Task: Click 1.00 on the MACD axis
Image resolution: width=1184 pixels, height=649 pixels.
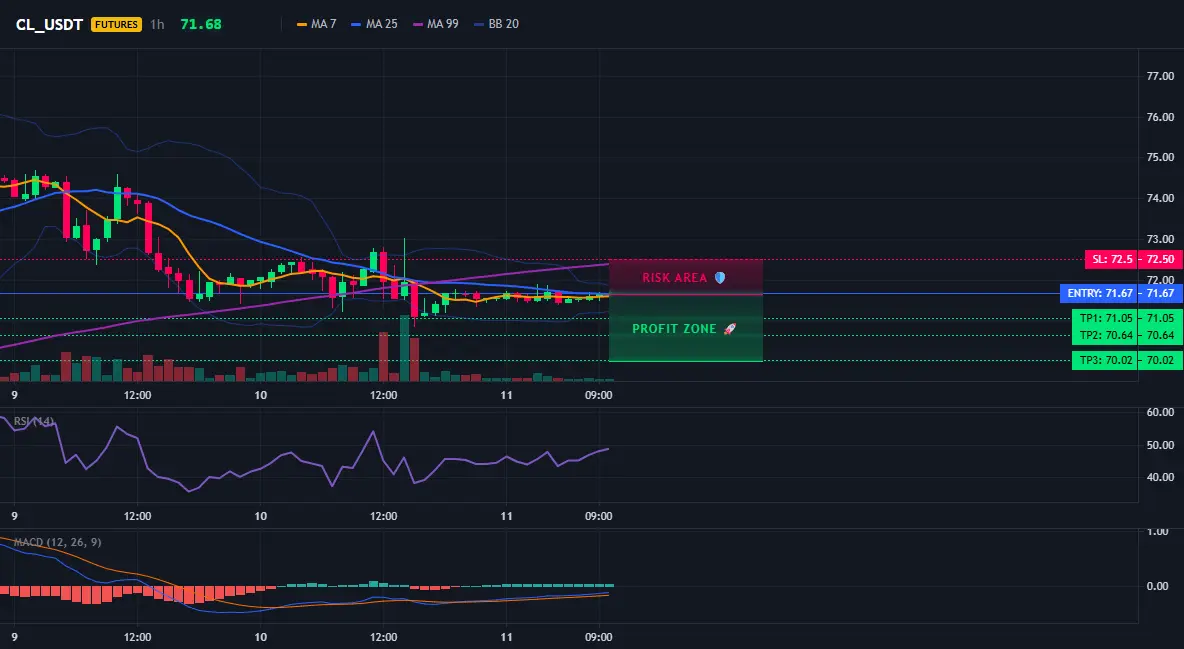Action: pos(1158,532)
